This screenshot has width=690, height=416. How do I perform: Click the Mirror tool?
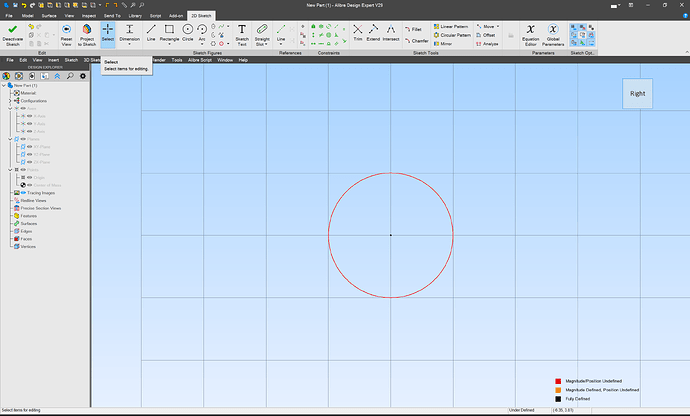pos(443,44)
